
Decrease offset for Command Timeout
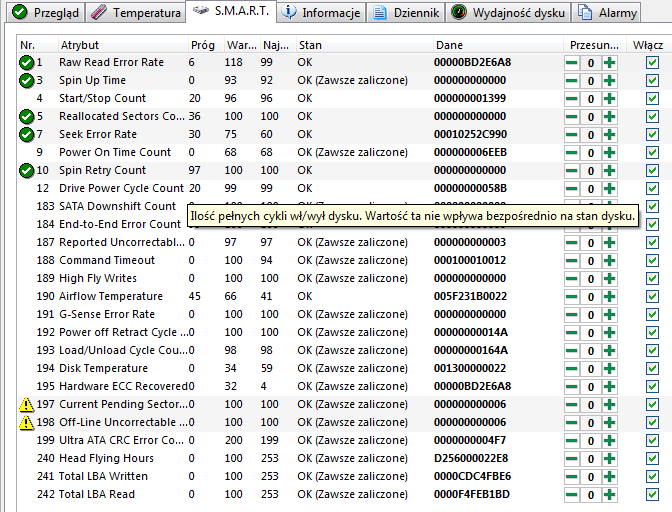tap(571, 261)
